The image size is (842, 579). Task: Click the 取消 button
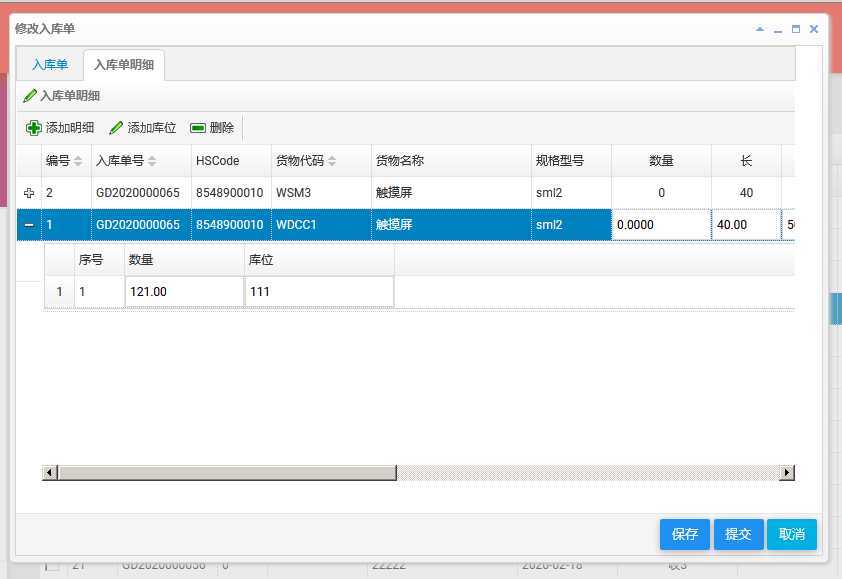pos(791,534)
